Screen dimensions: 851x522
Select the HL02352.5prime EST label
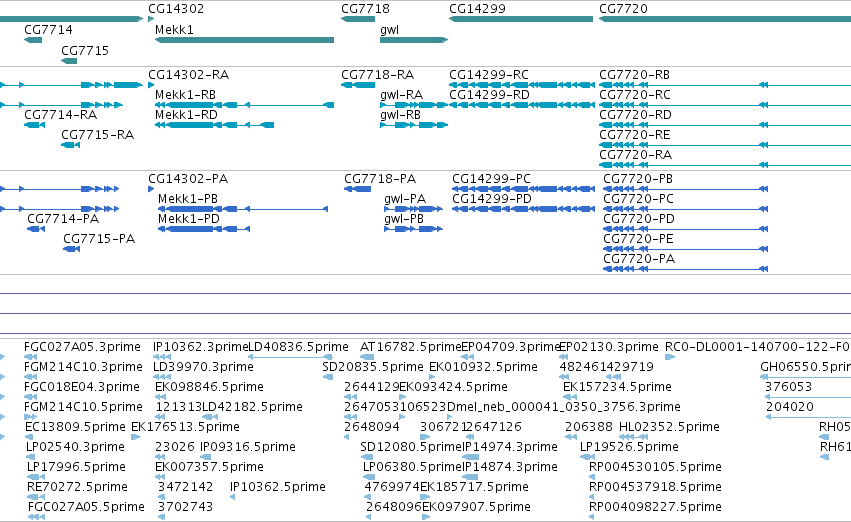[669, 427]
